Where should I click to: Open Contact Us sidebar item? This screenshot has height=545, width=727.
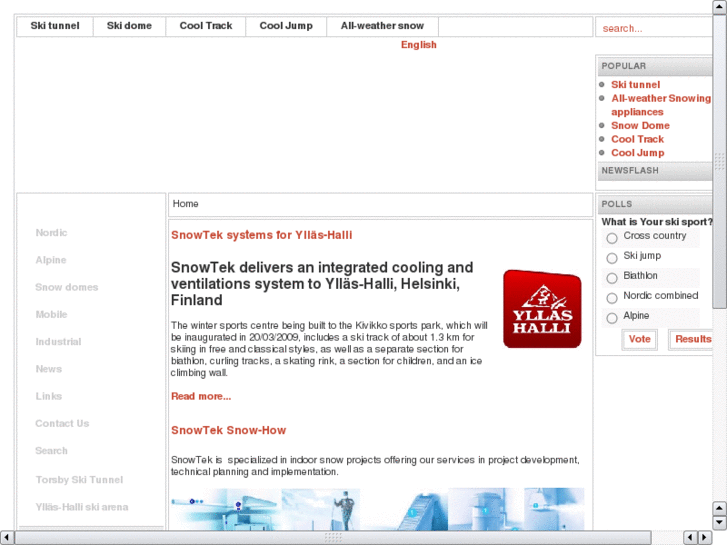(x=62, y=423)
